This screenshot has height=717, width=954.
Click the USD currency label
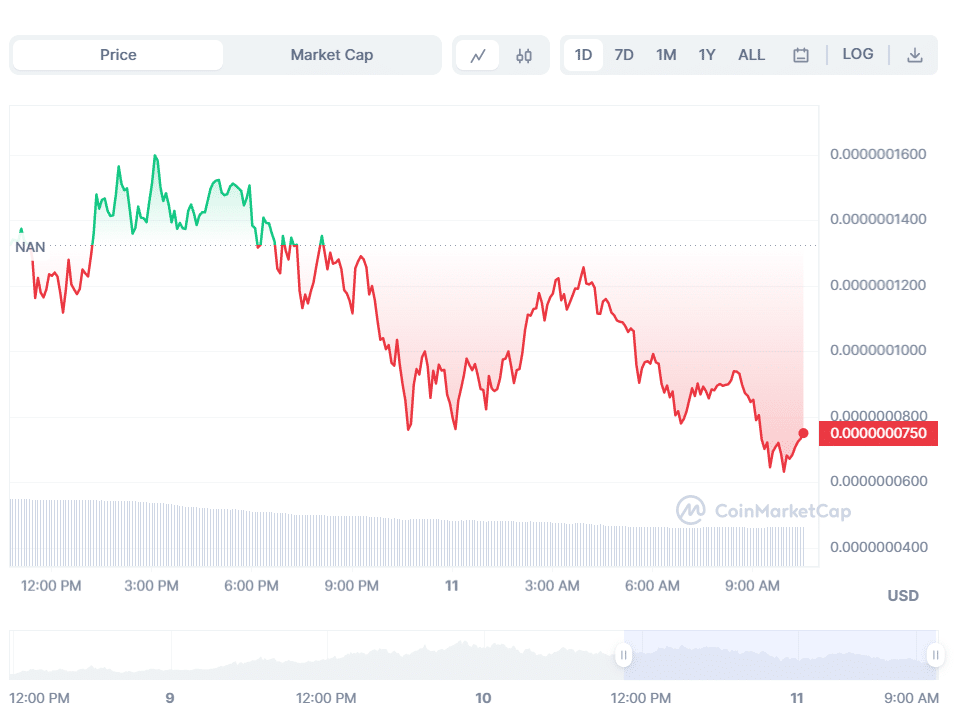(903, 595)
